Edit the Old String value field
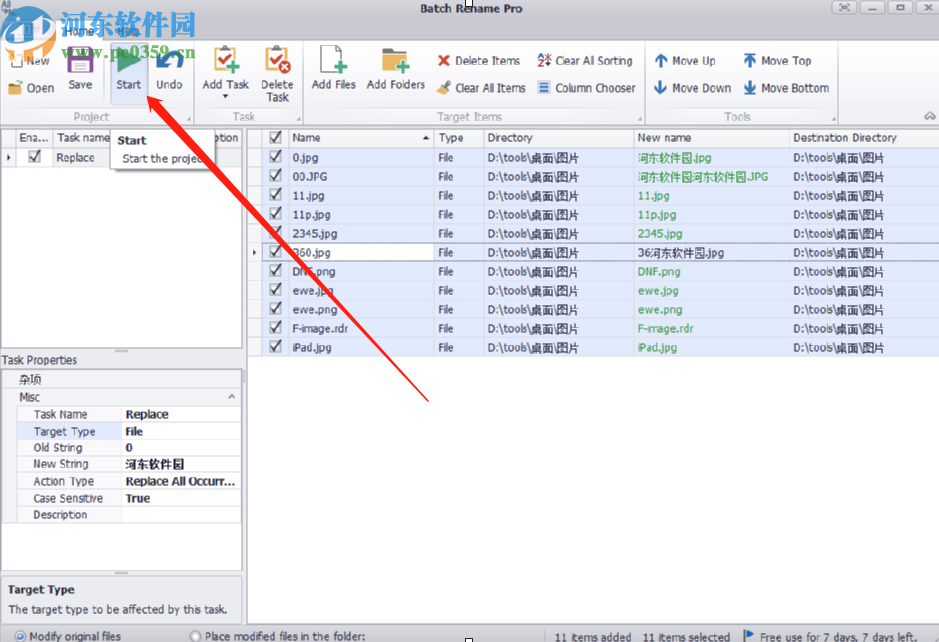939x642 pixels. point(180,447)
